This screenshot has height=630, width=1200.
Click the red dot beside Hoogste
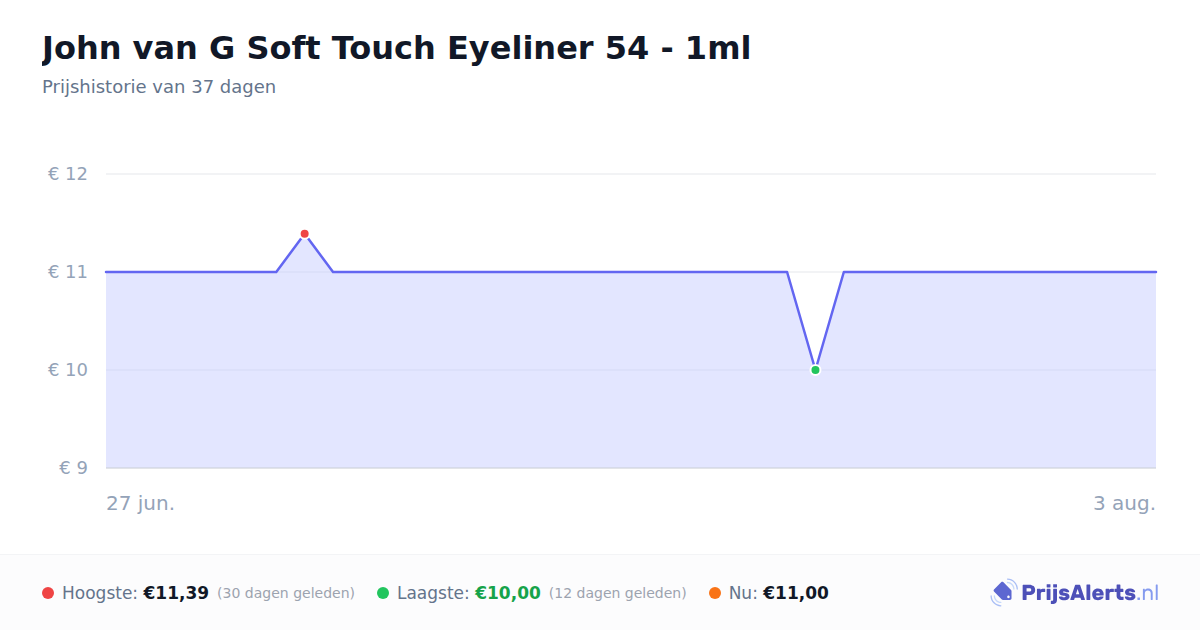click(48, 593)
